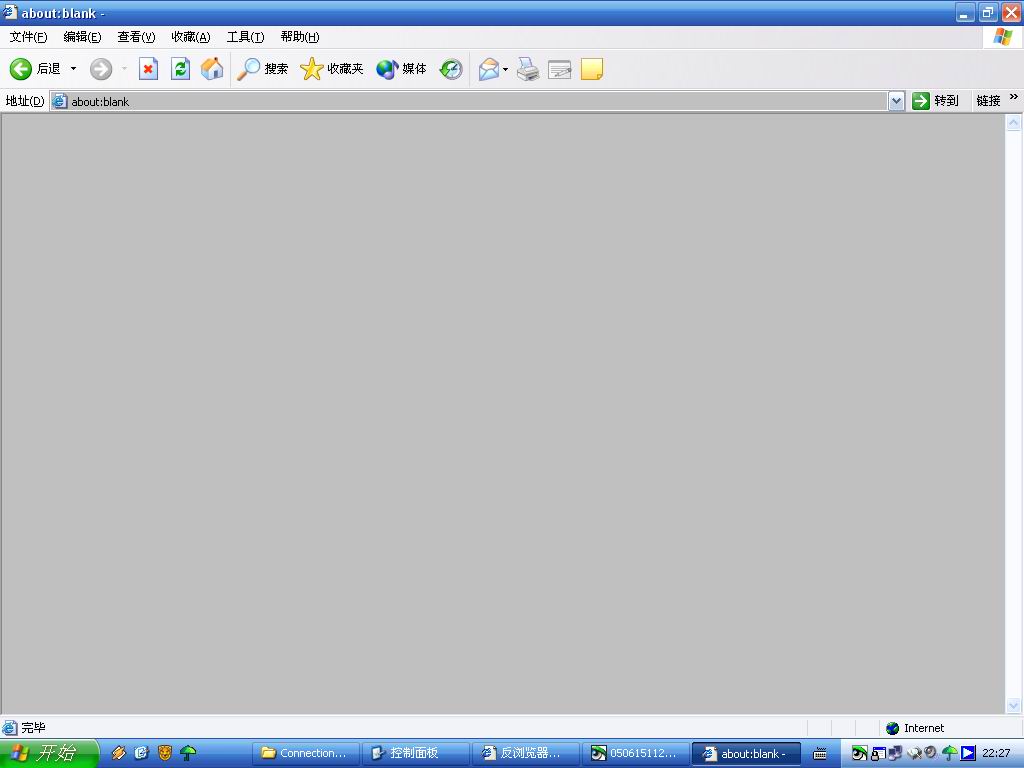Switch to the 050615112... taskbar window
Screen dimensions: 1024x768
tap(636, 754)
